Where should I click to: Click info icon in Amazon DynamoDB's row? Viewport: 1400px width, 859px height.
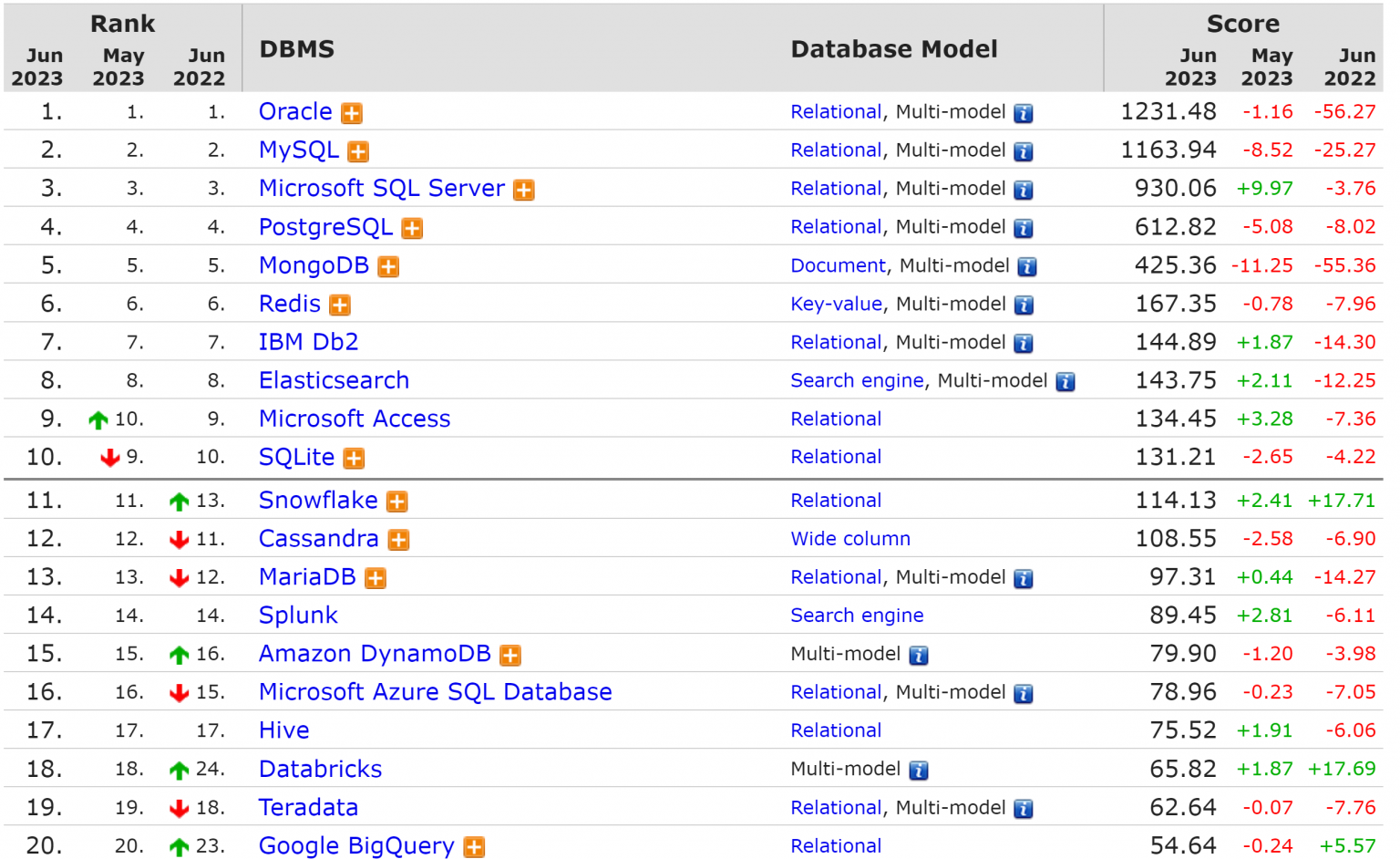click(919, 656)
